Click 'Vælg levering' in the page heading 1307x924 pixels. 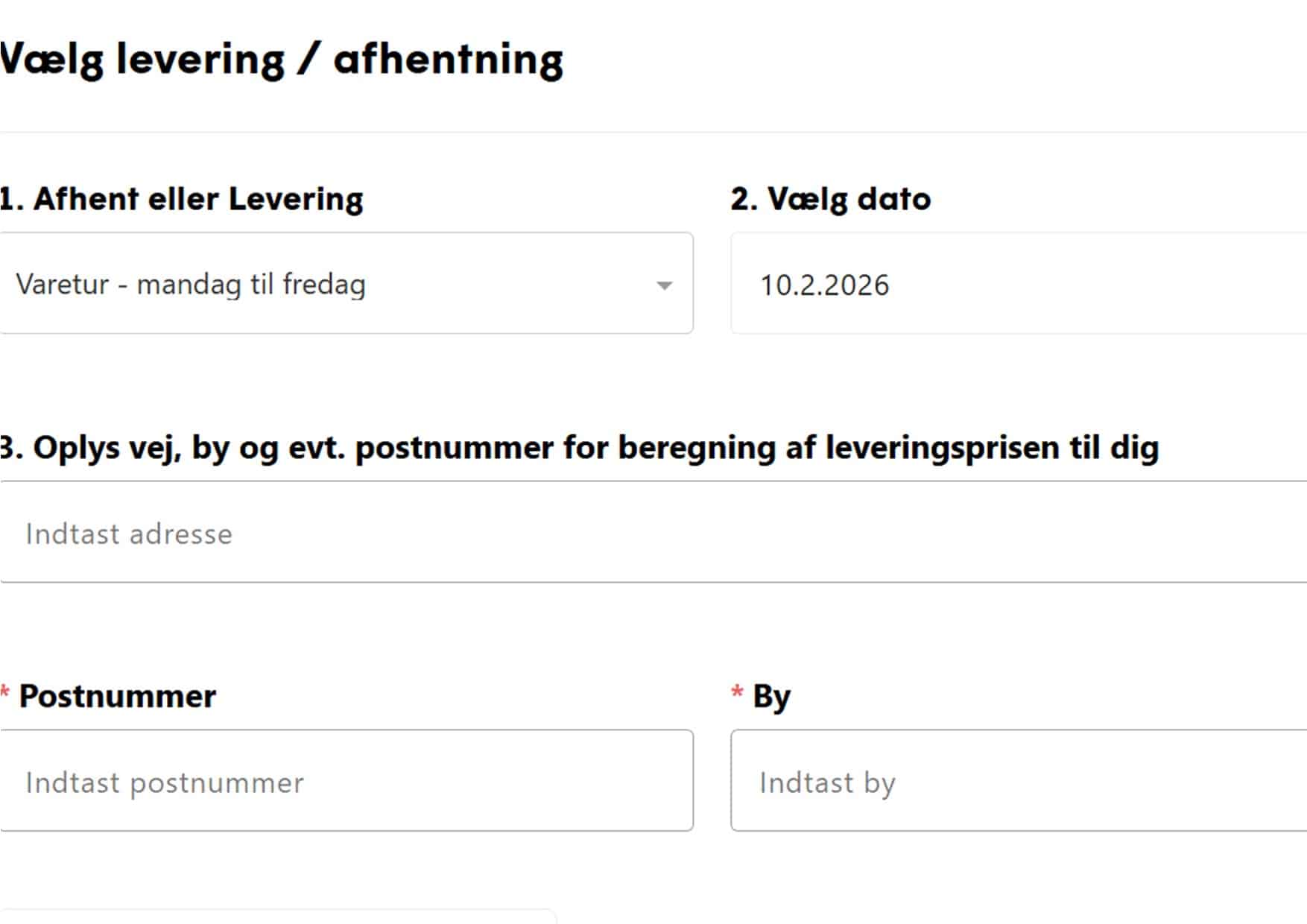(x=142, y=60)
